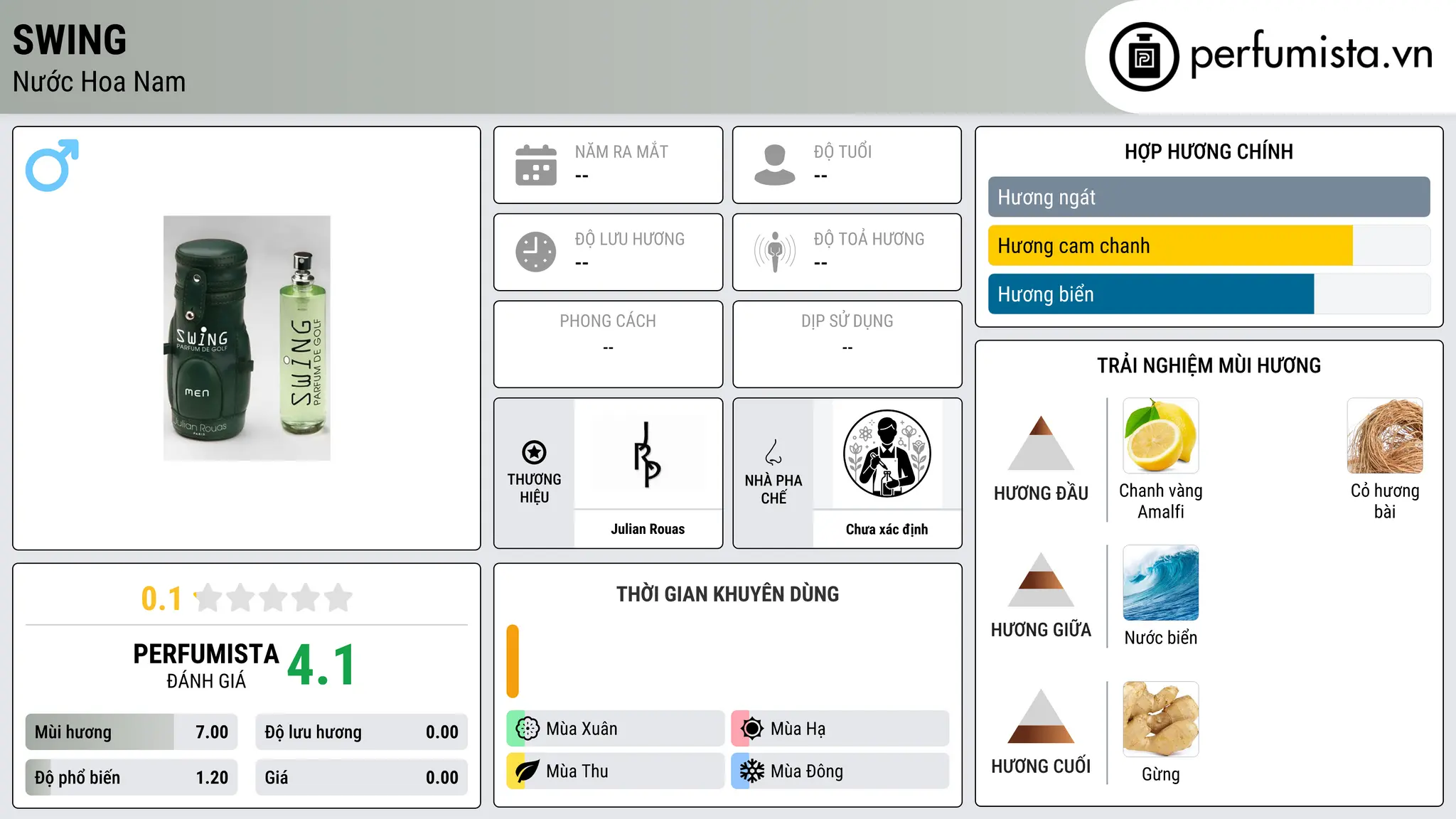Image resolution: width=1456 pixels, height=819 pixels.
Task: Click the Julian Rouas brand logo
Action: coord(648,455)
